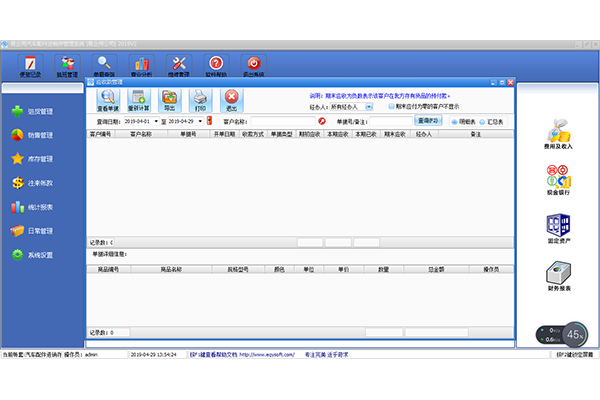The width and height of the screenshot is (600, 400).
Task: Open the start date 2019-04-01 dropdown
Action: click(156, 121)
